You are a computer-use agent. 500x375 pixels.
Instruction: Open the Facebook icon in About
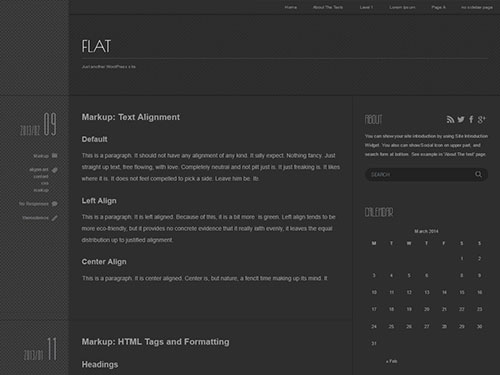coord(471,119)
